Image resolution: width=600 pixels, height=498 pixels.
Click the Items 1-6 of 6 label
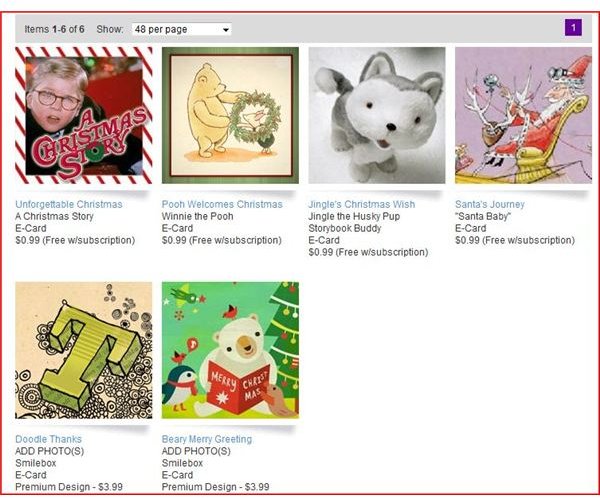click(x=54, y=29)
